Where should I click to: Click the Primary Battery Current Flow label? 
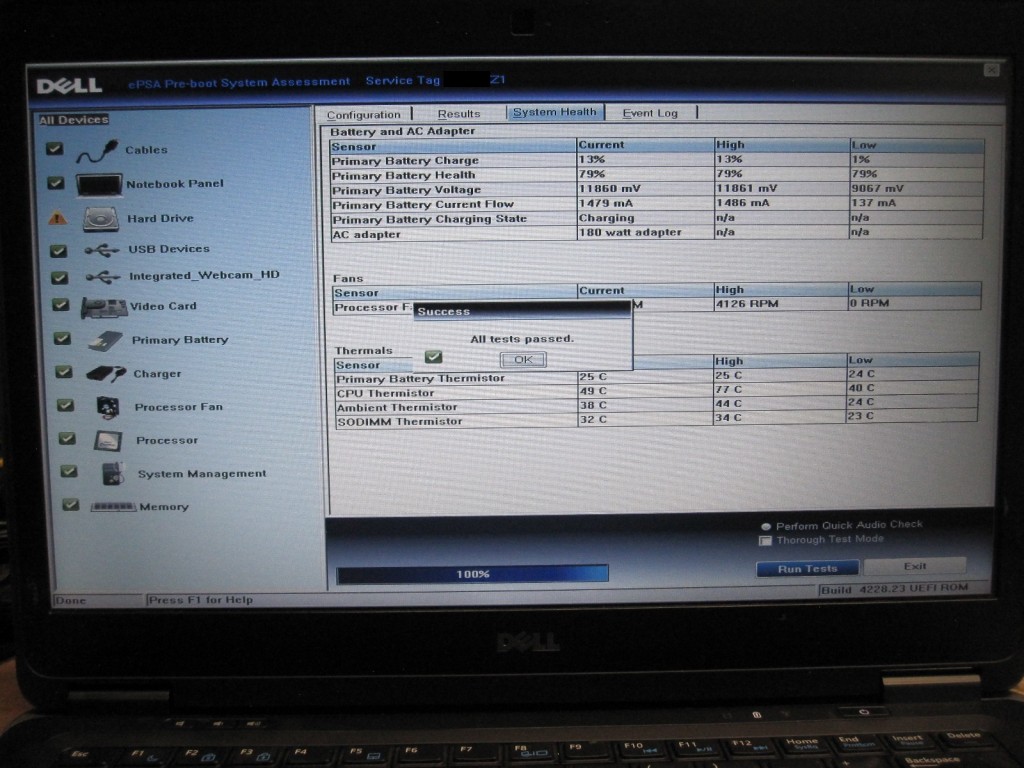[423, 205]
